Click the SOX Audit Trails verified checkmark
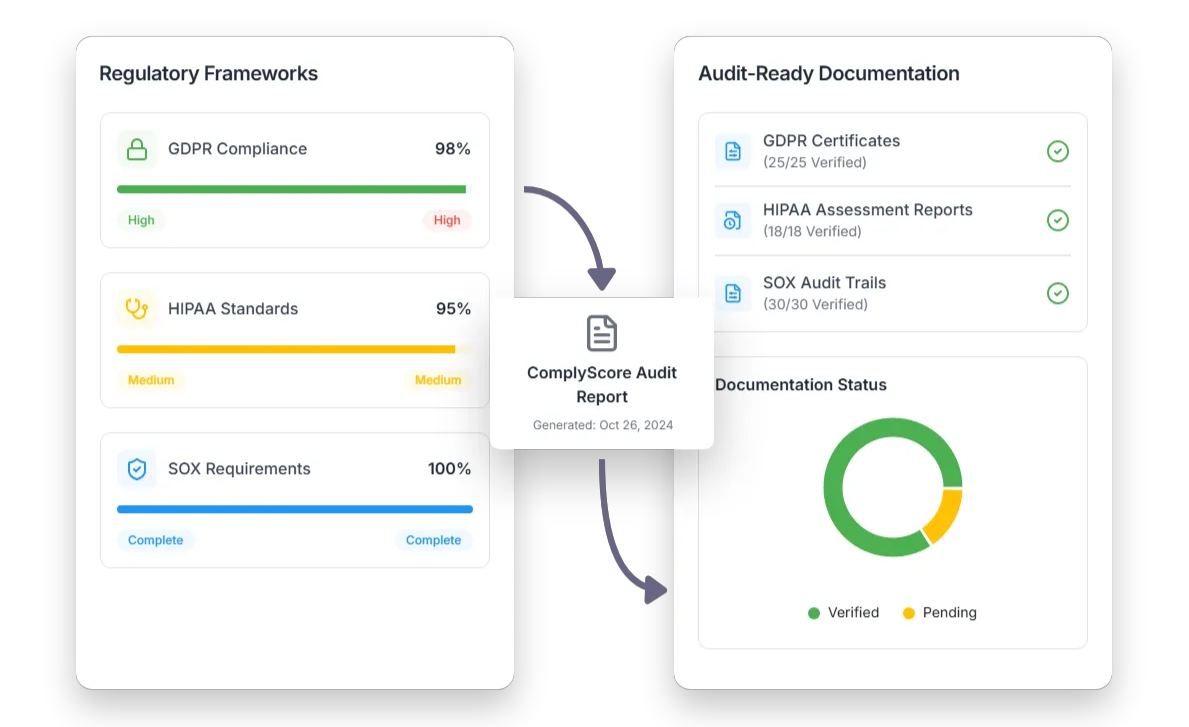Image resolution: width=1189 pixels, height=727 pixels. [1057, 293]
